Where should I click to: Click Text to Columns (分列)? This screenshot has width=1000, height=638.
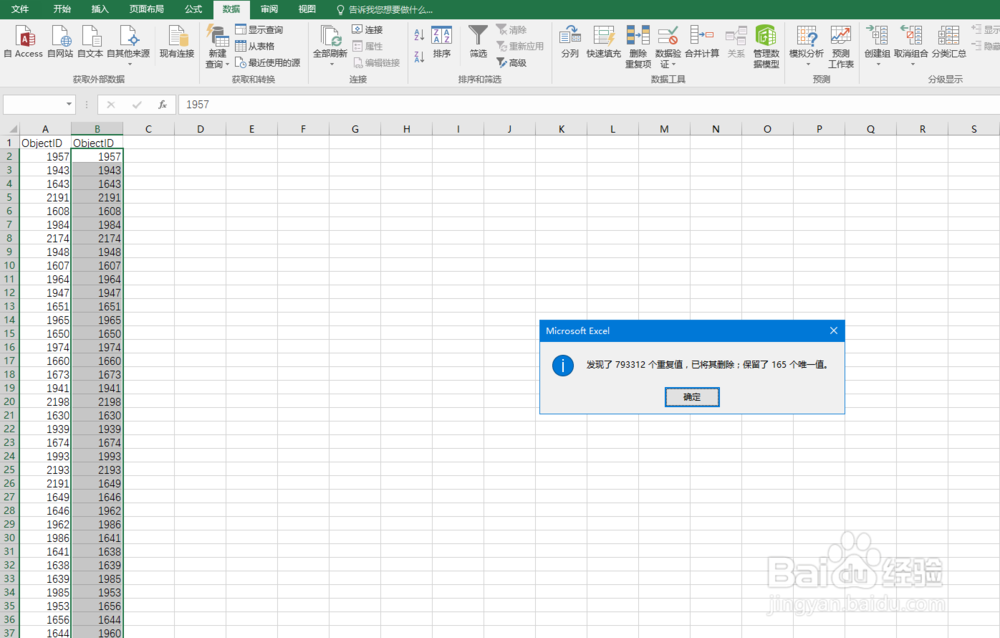tap(570, 42)
